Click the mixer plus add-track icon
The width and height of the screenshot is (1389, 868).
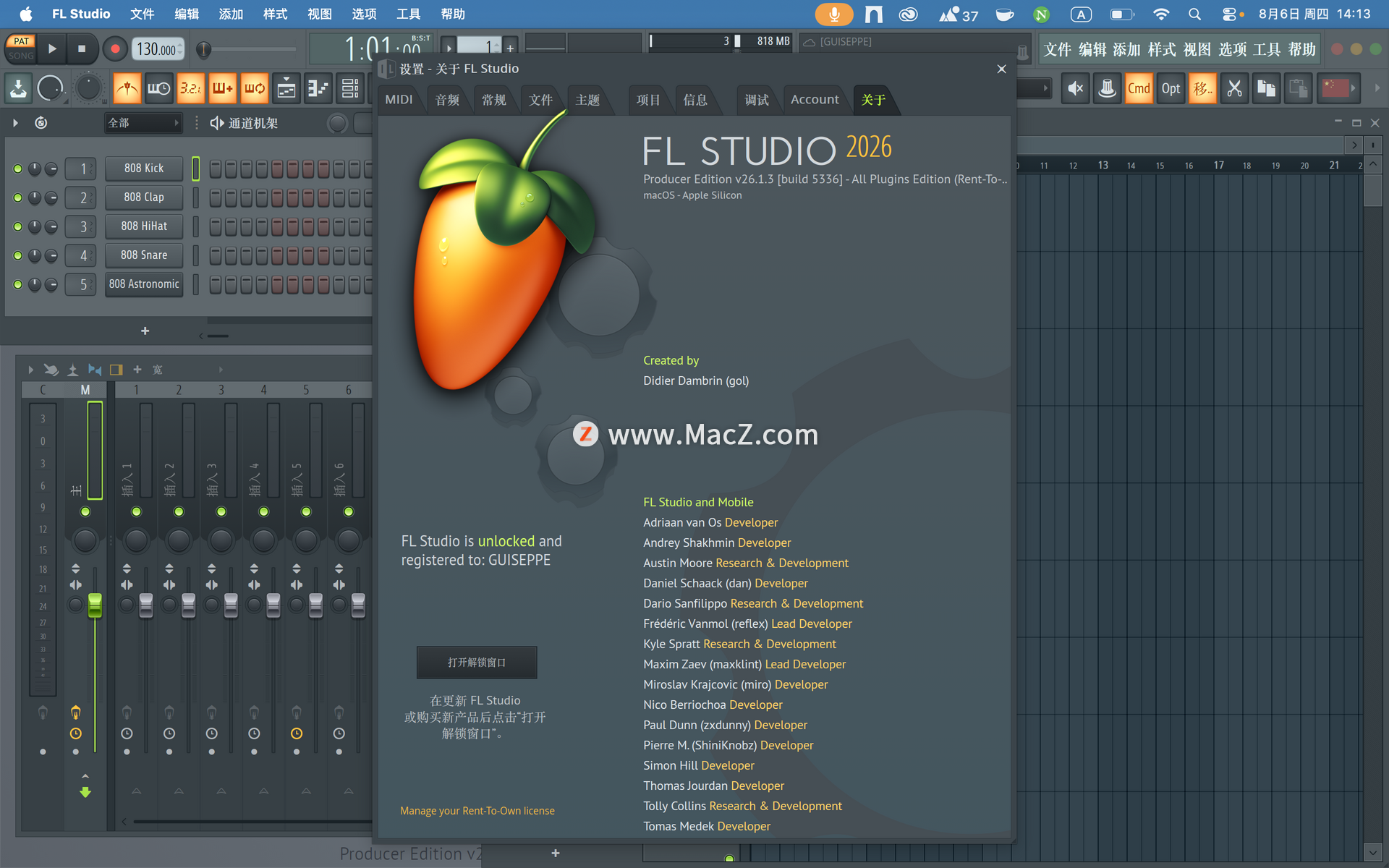[137, 370]
